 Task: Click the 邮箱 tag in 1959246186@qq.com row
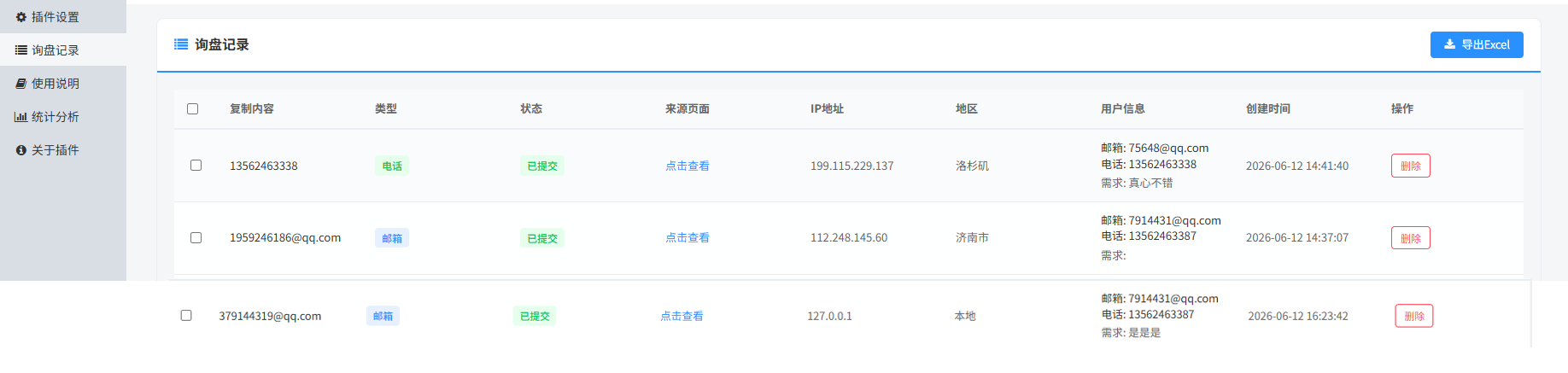[392, 238]
